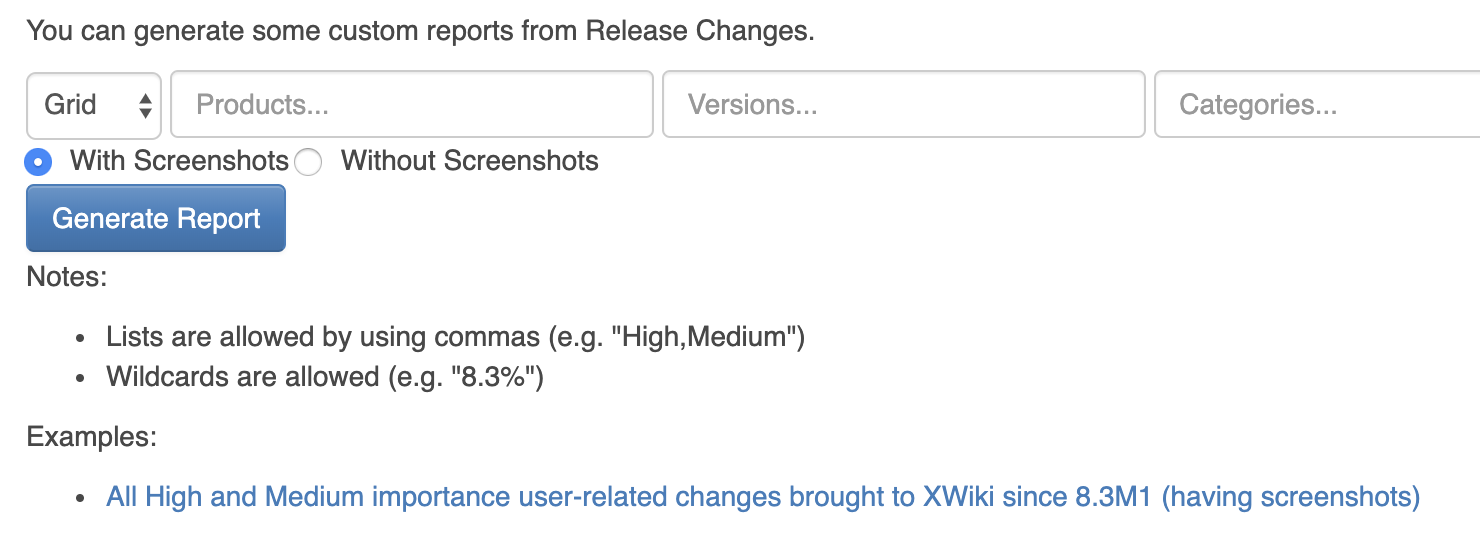Choose the Without Screenshots radio button
The height and width of the screenshot is (534, 1480).
[x=308, y=162]
